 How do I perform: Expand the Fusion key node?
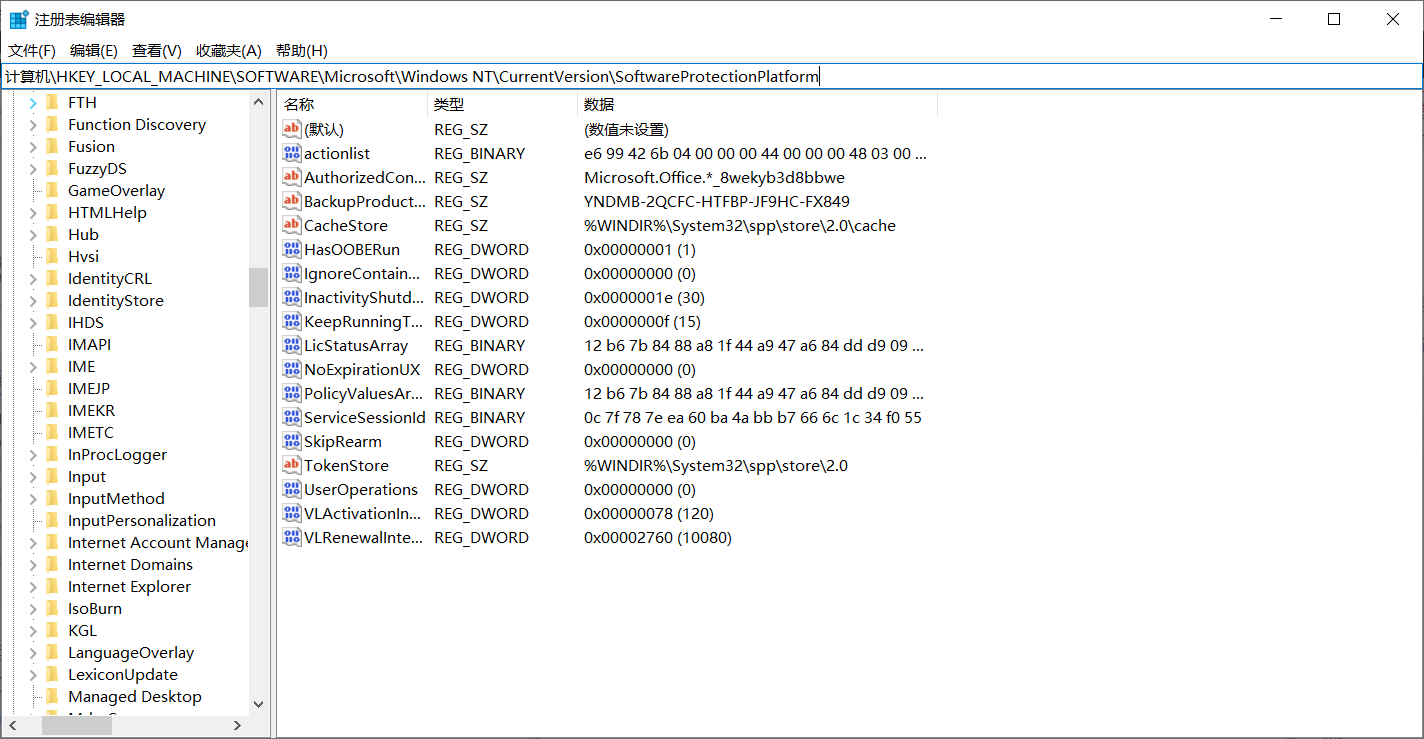[x=32, y=146]
